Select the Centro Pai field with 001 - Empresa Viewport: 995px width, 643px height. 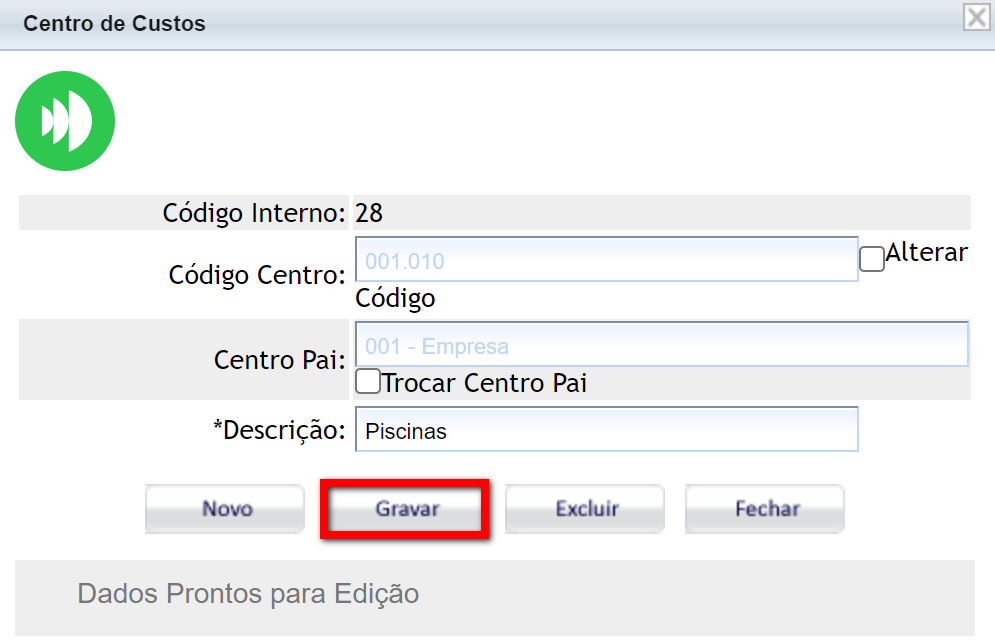660,345
